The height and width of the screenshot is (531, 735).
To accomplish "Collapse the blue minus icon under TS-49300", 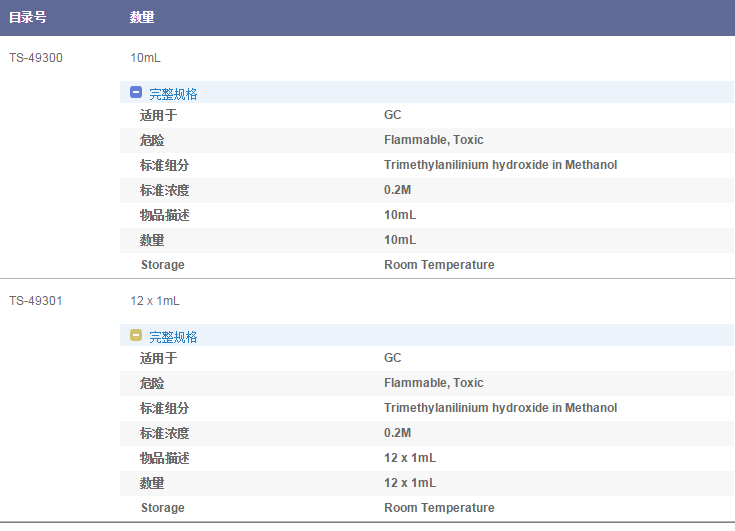I will [136, 93].
